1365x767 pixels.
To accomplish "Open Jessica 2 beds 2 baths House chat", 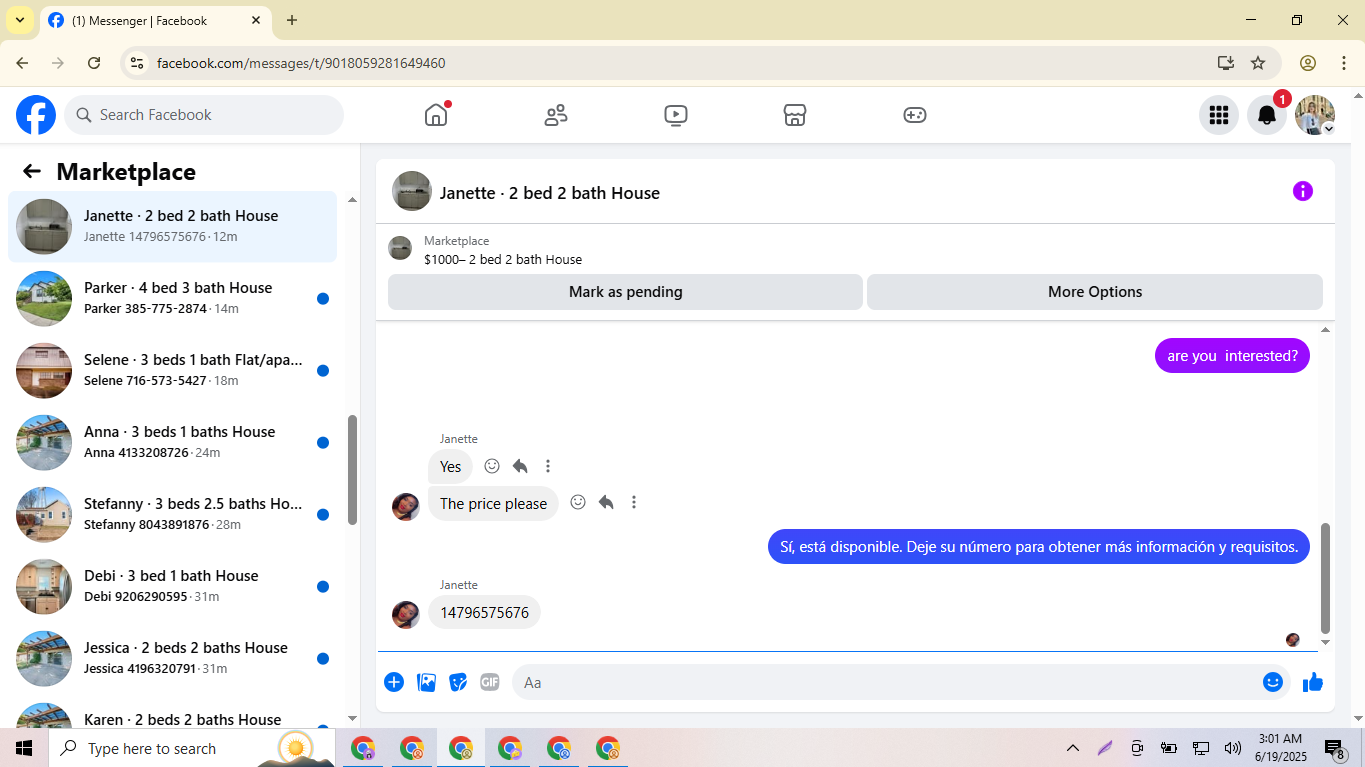I will coord(172,659).
